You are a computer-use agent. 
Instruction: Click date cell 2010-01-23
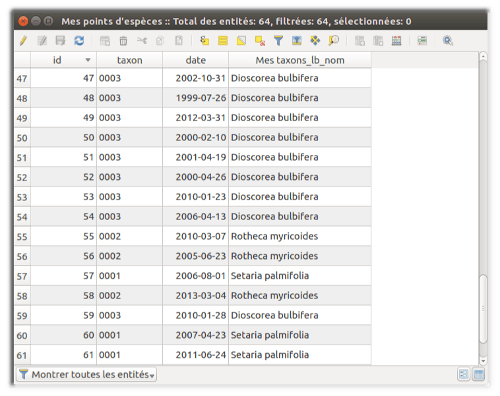pyautogui.click(x=195, y=197)
